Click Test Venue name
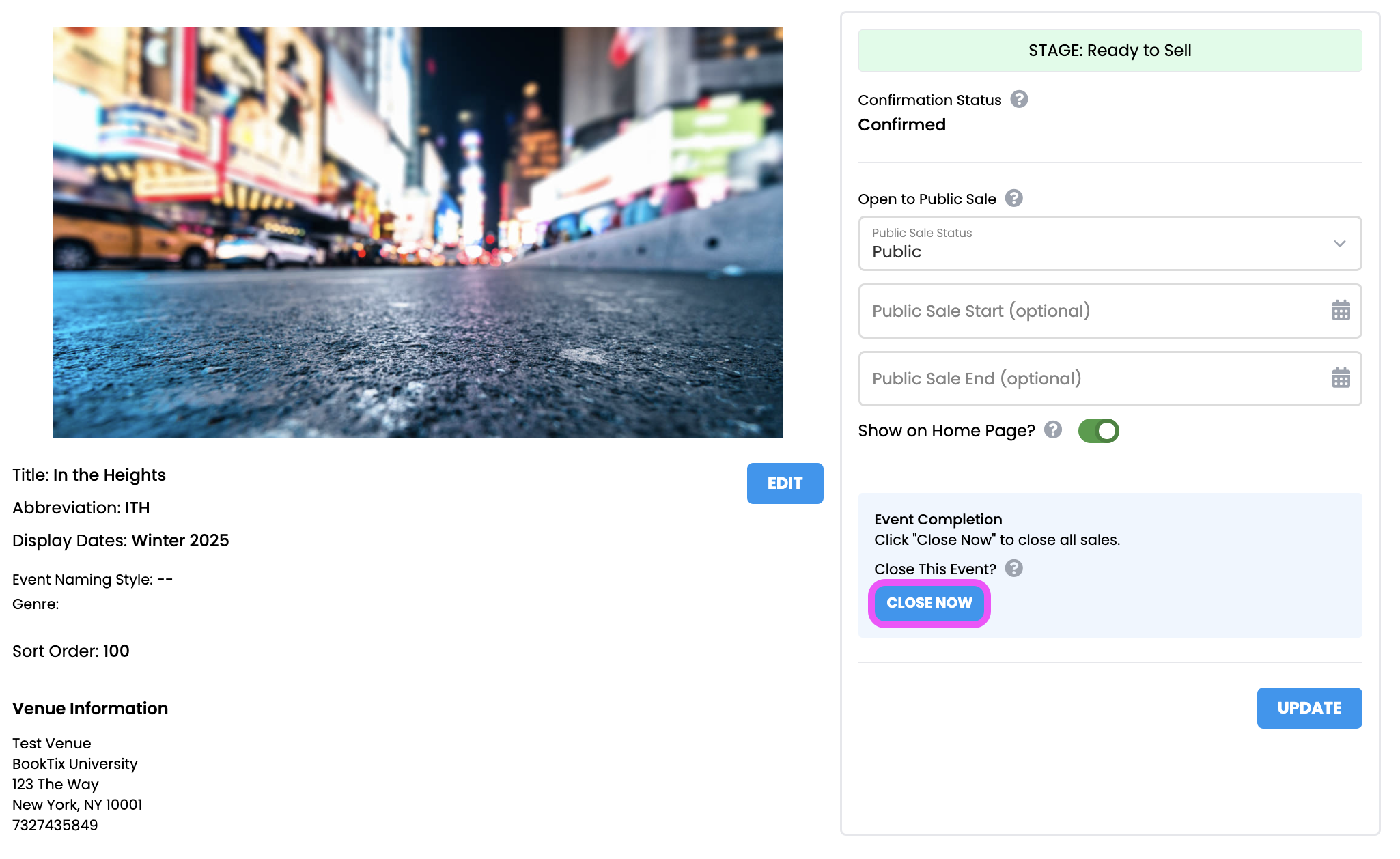The width and height of the screenshot is (1400, 859). pos(52,744)
